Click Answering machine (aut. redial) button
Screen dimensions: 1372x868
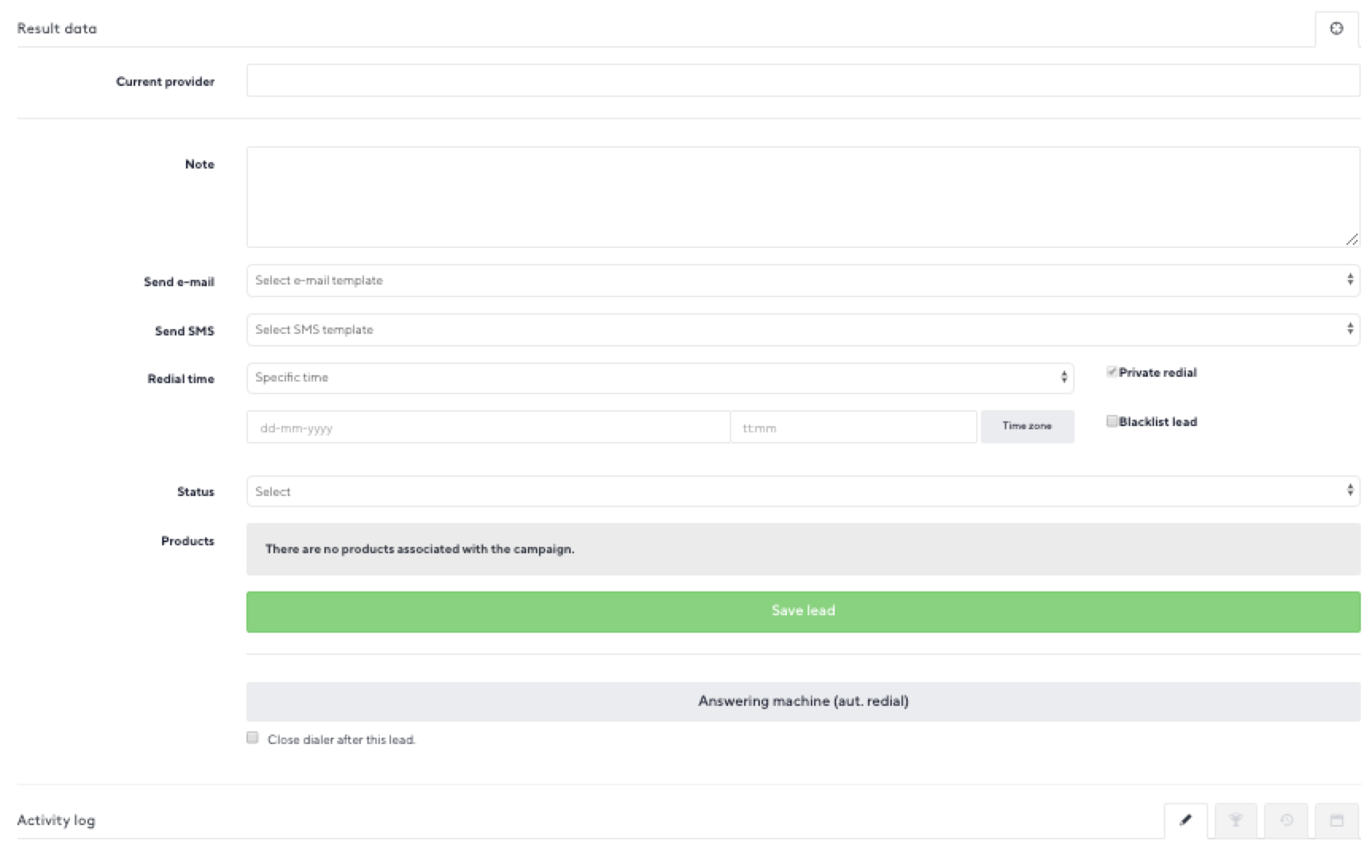[803, 701]
